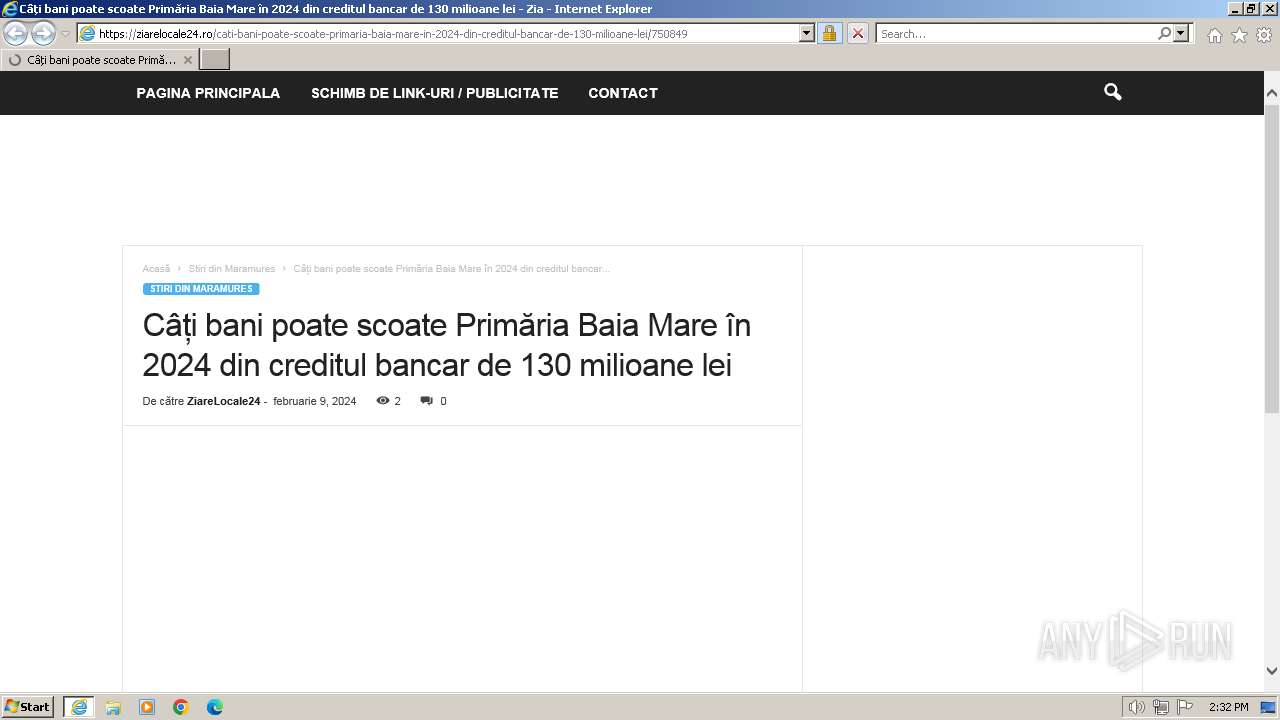Click the IE logo in title bar
1280x720 pixels.
point(9,9)
